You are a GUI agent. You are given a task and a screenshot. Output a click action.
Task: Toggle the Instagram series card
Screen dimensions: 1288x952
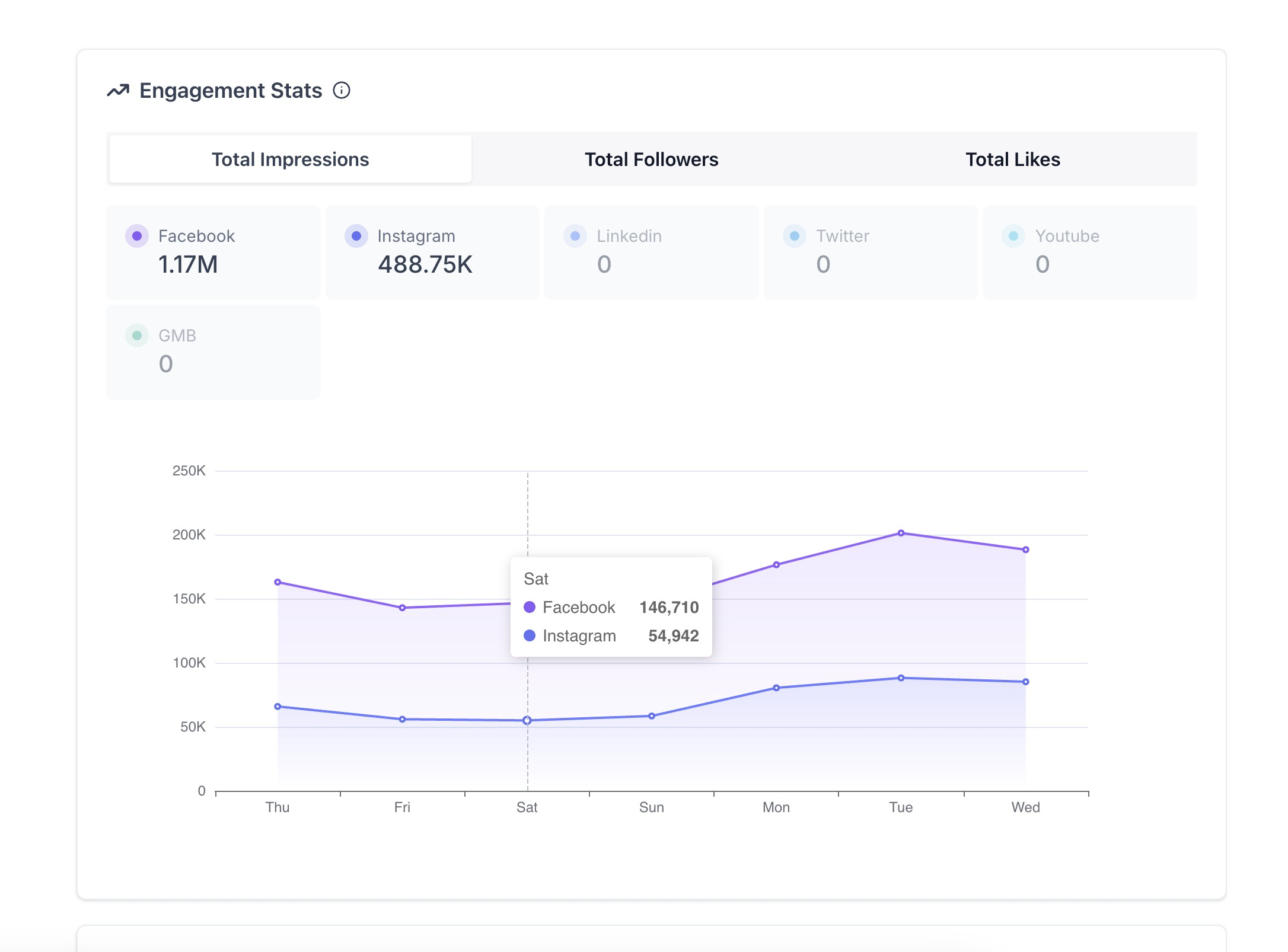click(x=432, y=252)
